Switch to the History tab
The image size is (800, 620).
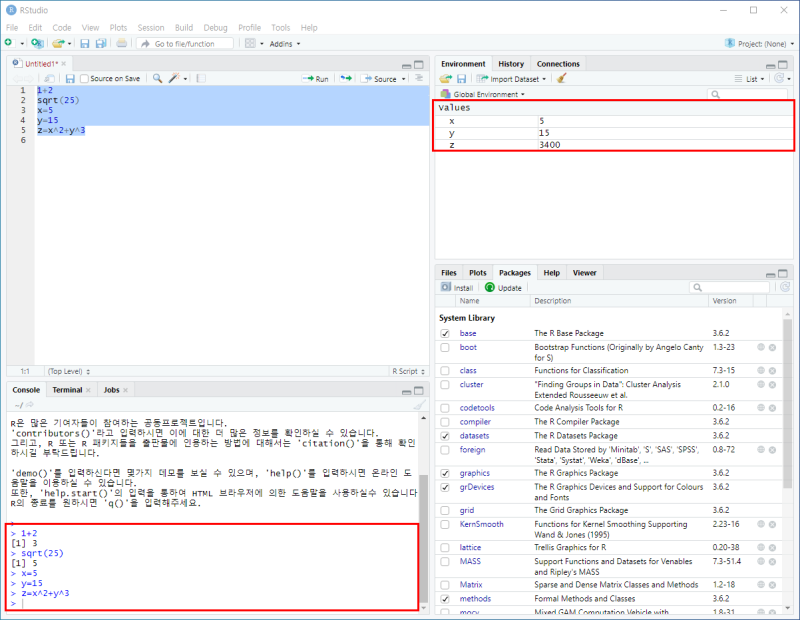510,64
